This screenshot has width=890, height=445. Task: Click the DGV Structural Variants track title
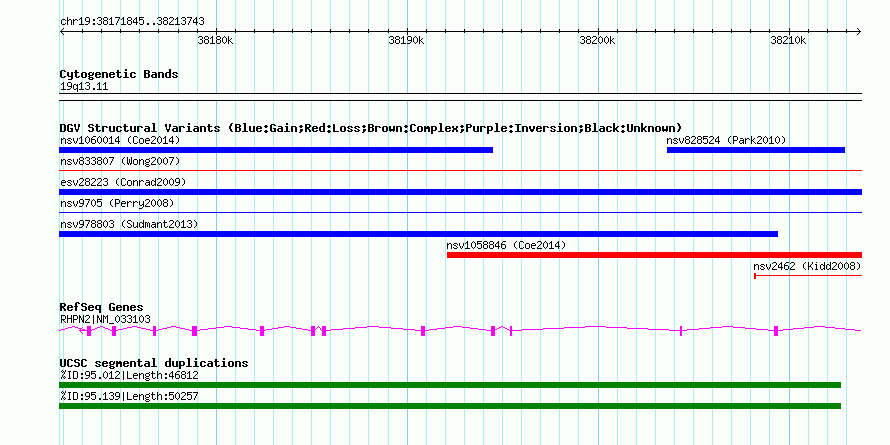[x=371, y=128]
